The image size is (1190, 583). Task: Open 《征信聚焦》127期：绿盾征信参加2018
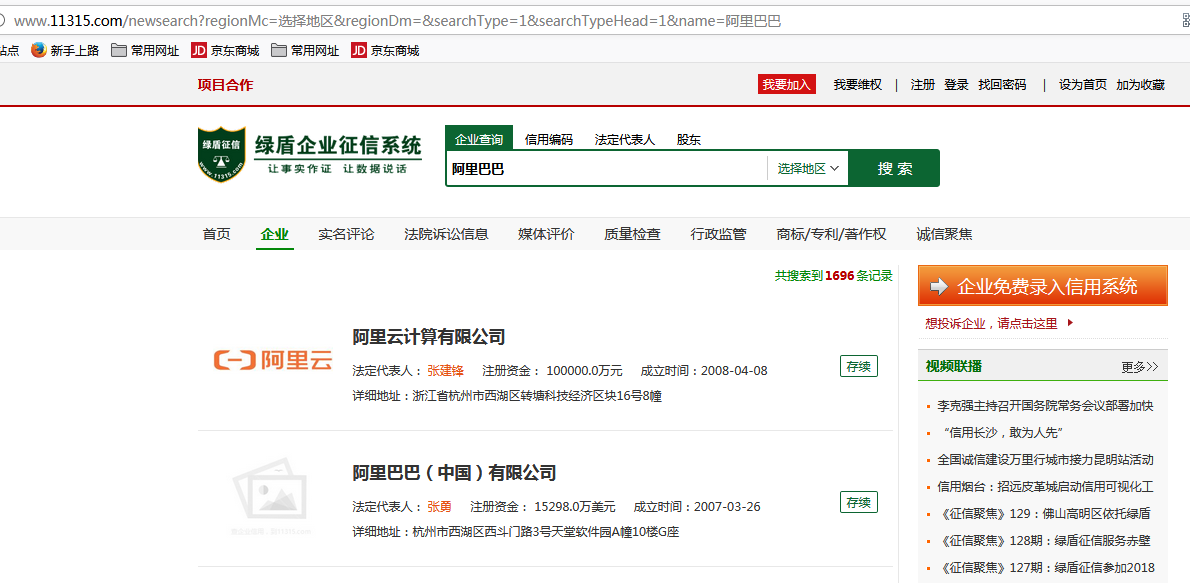tap(1046, 568)
